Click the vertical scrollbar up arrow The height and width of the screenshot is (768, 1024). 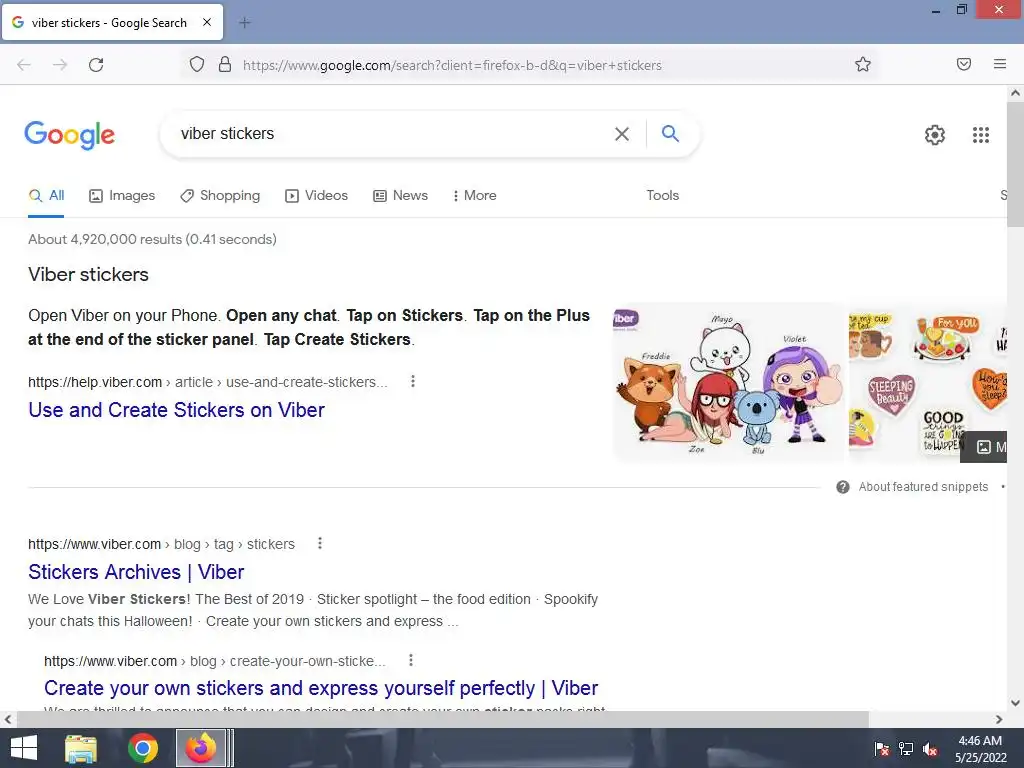point(1015,93)
